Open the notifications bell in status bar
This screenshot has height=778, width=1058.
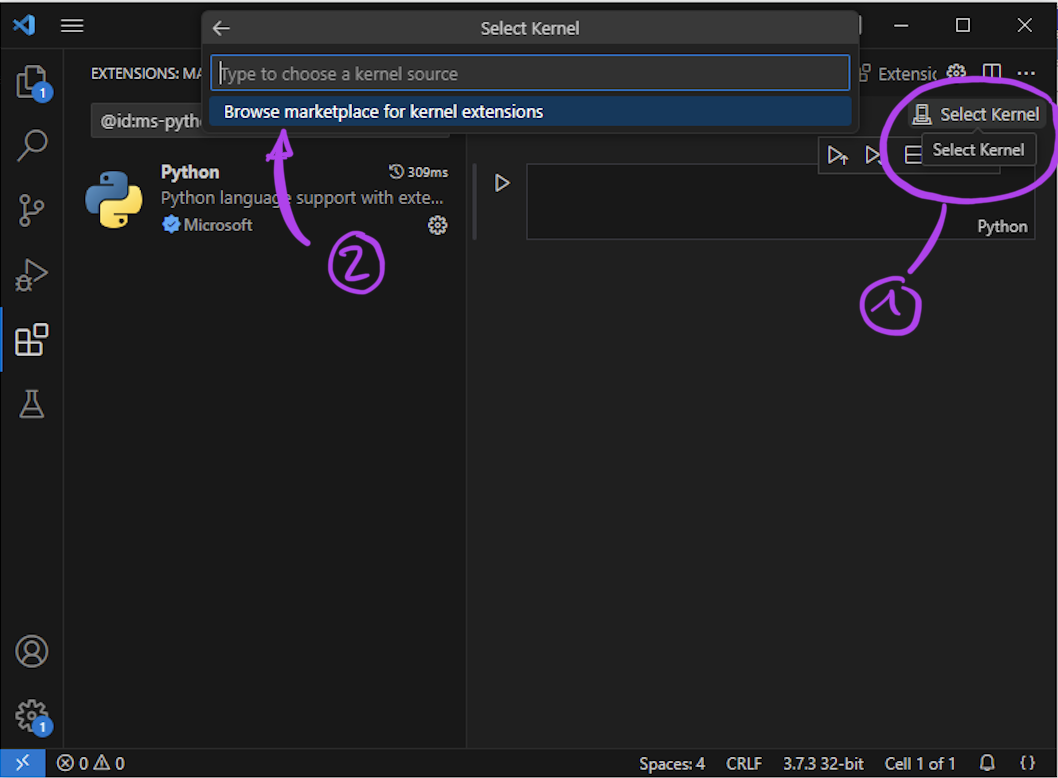click(x=987, y=764)
